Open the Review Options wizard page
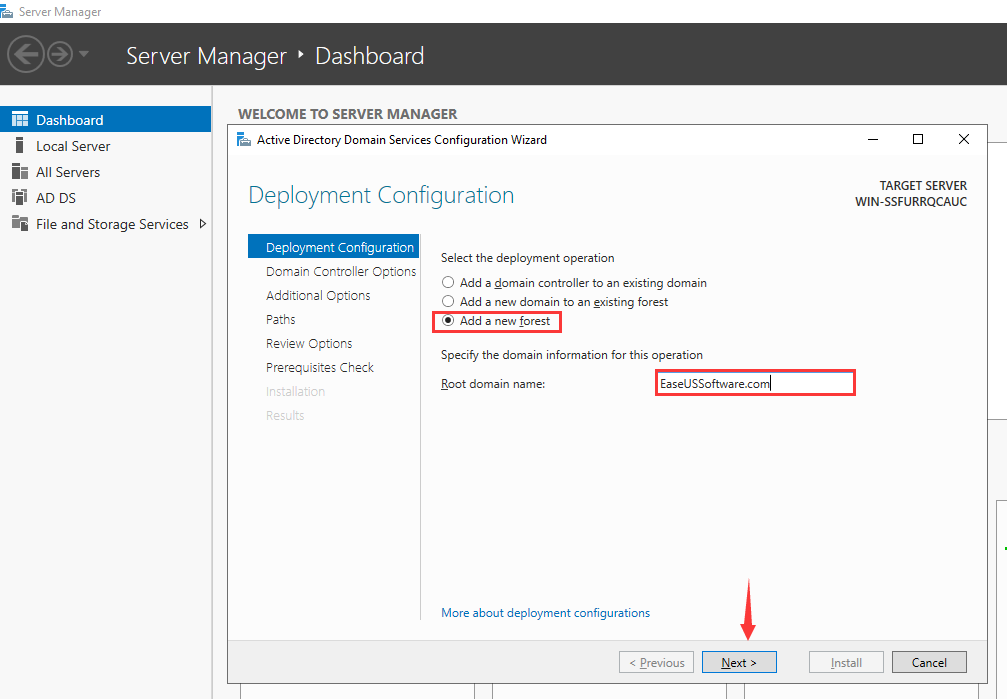The image size is (1007, 699). pyautogui.click(x=309, y=344)
